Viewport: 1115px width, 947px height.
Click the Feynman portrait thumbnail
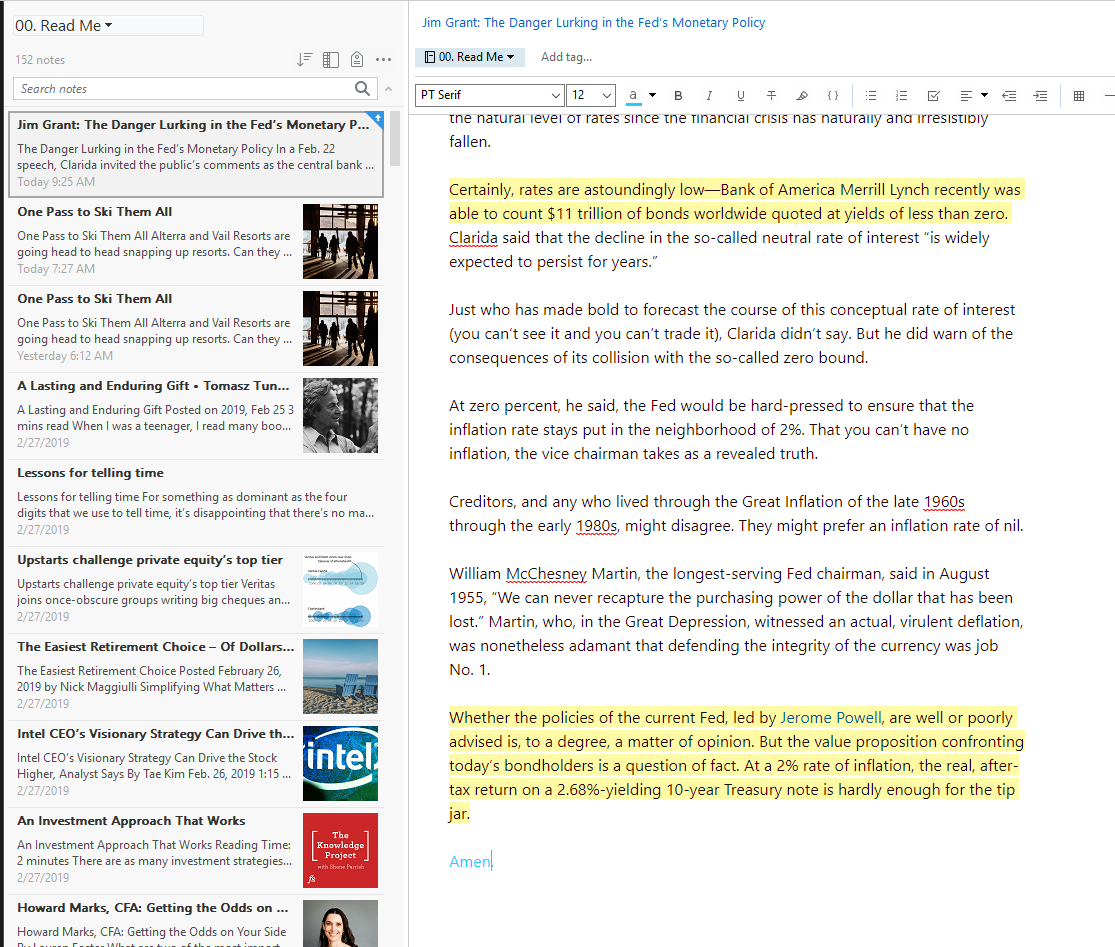pyautogui.click(x=340, y=415)
